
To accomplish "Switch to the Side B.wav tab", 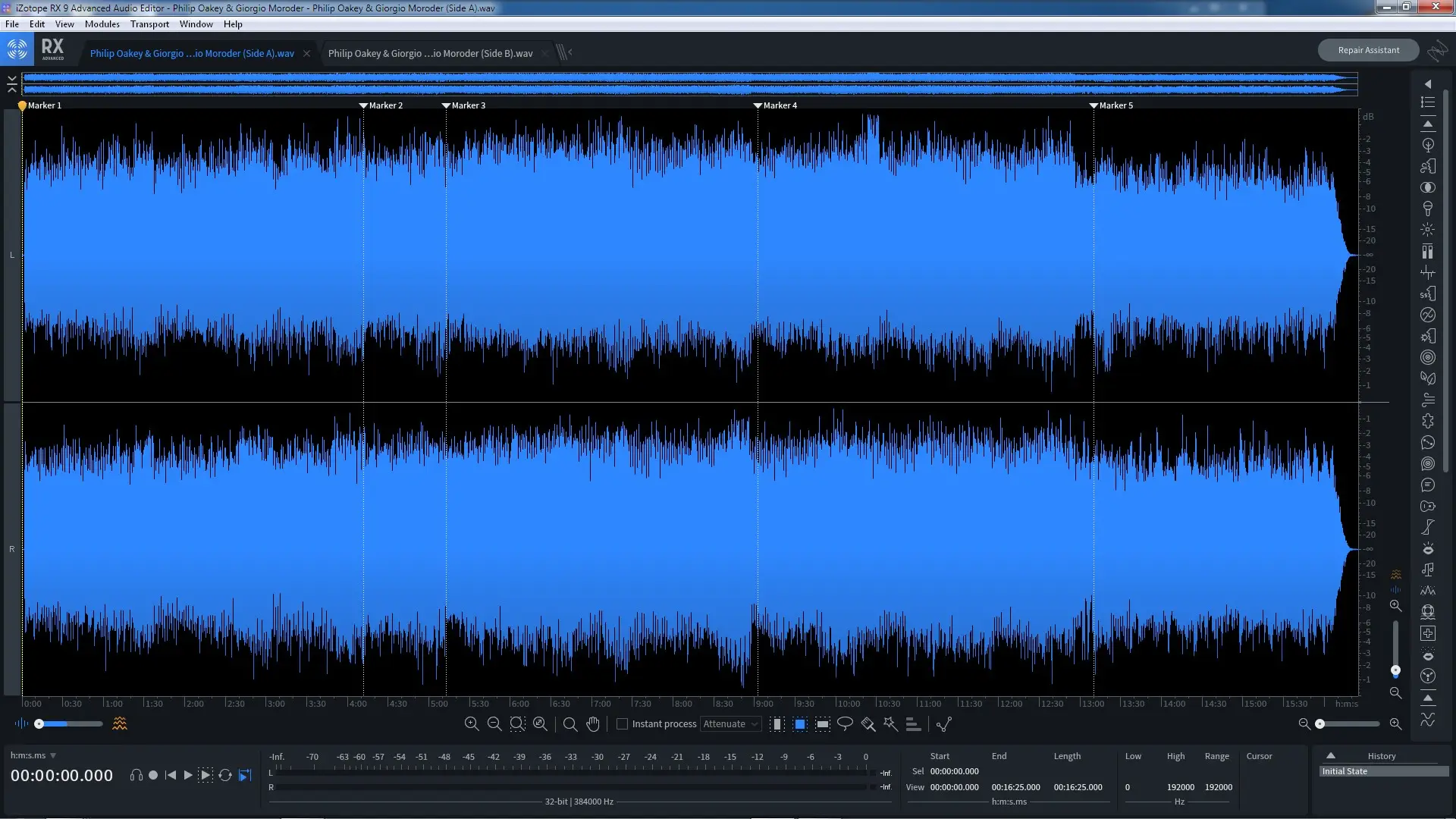I will coord(430,53).
